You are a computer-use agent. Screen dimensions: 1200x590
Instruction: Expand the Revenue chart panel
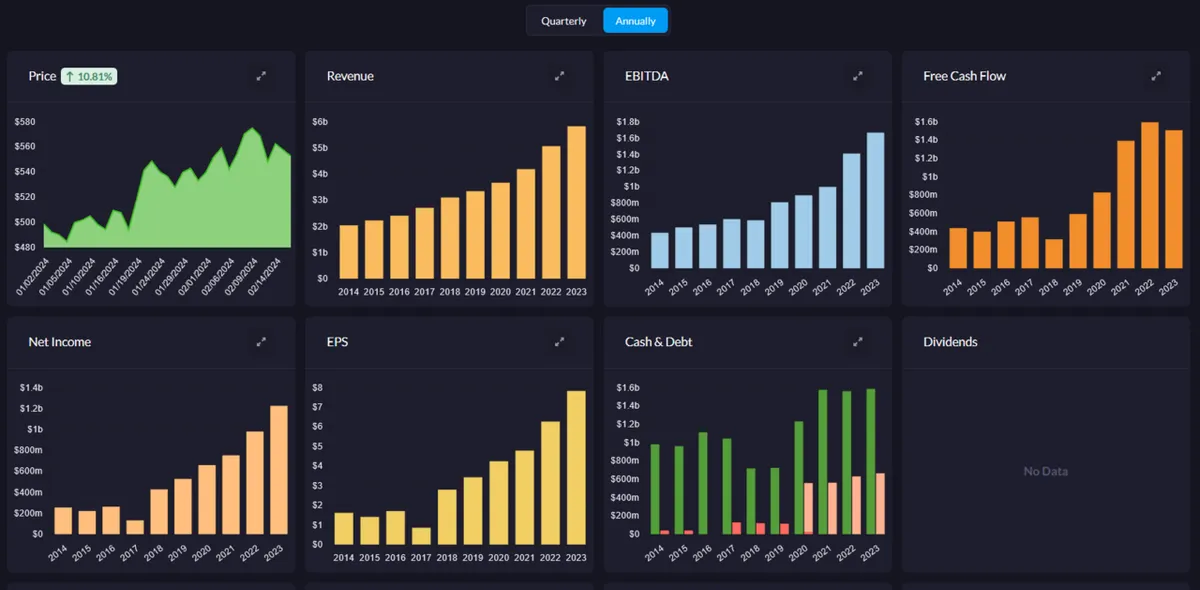click(560, 76)
